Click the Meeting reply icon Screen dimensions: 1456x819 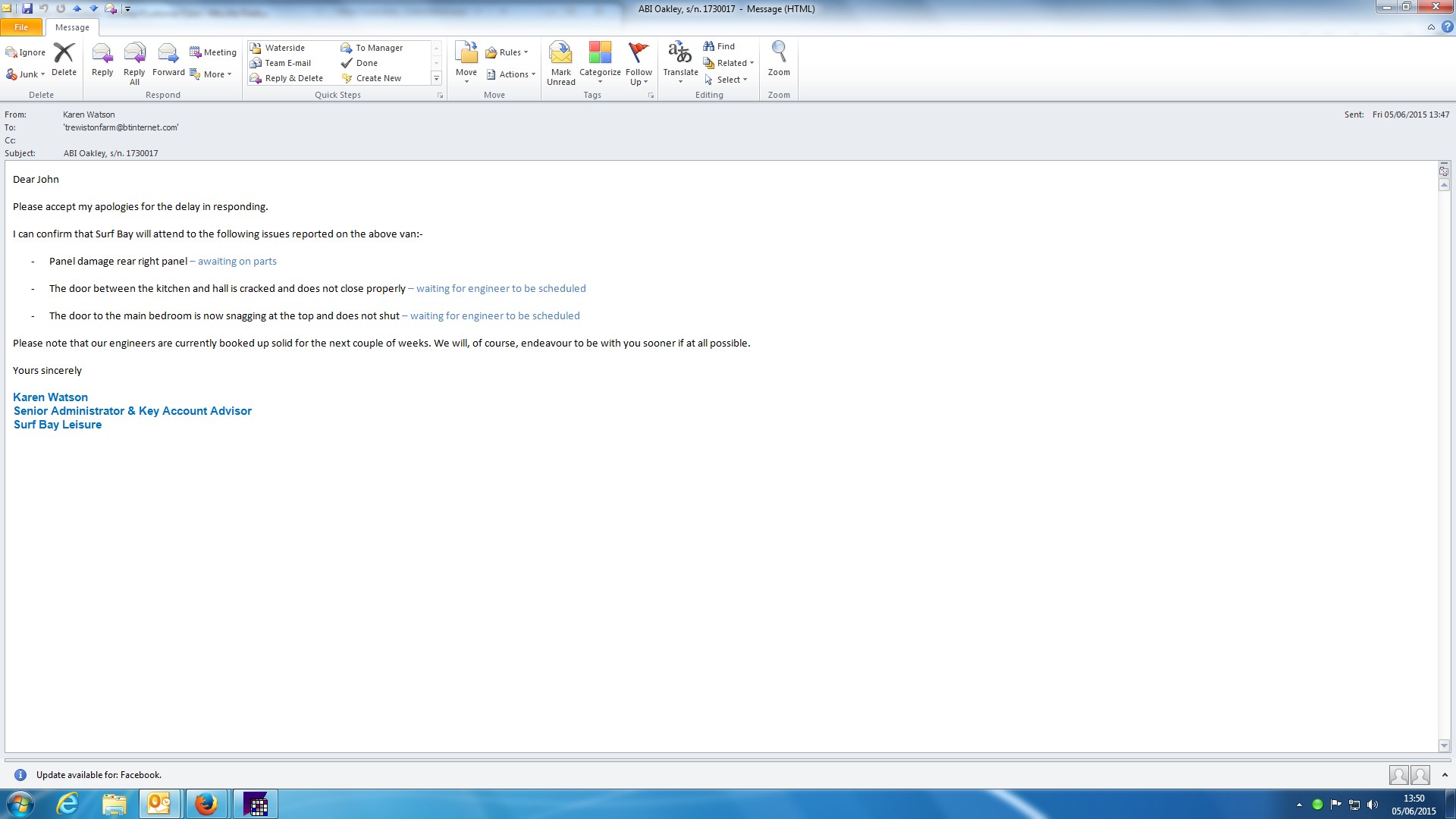(213, 52)
